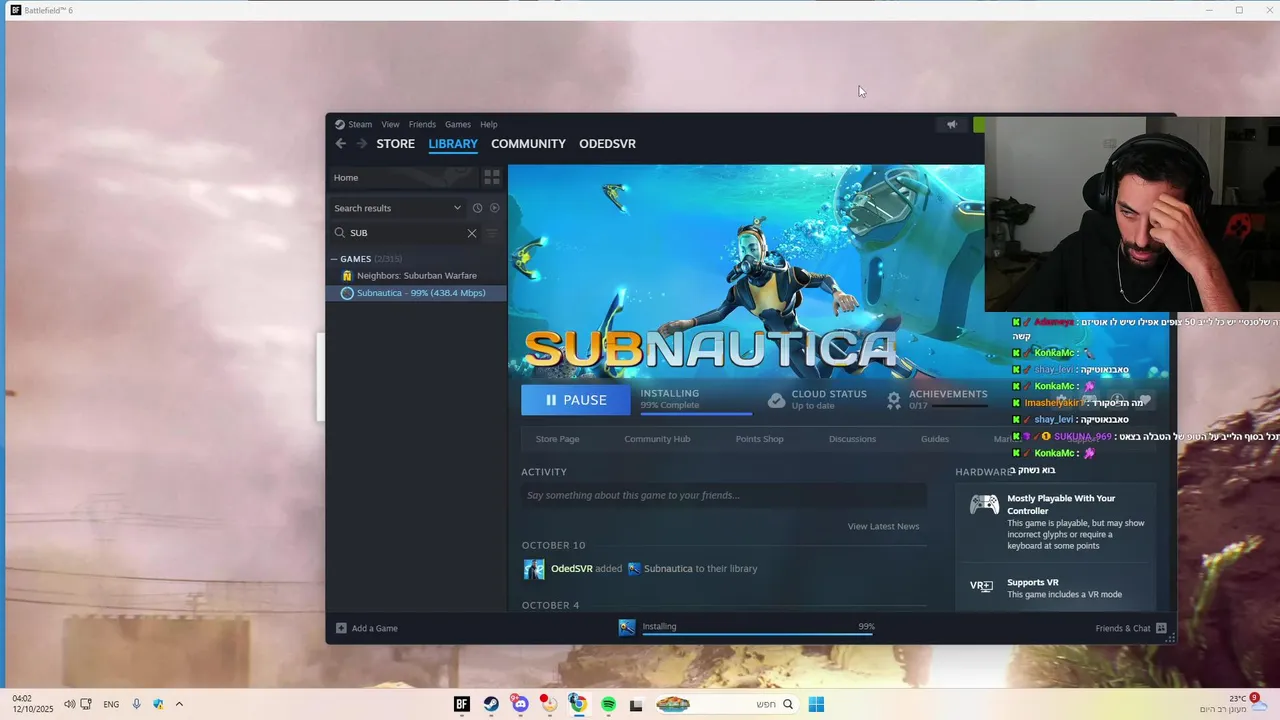The height and width of the screenshot is (720, 1280).
Task: Click the library Home button
Action: click(x=404, y=177)
